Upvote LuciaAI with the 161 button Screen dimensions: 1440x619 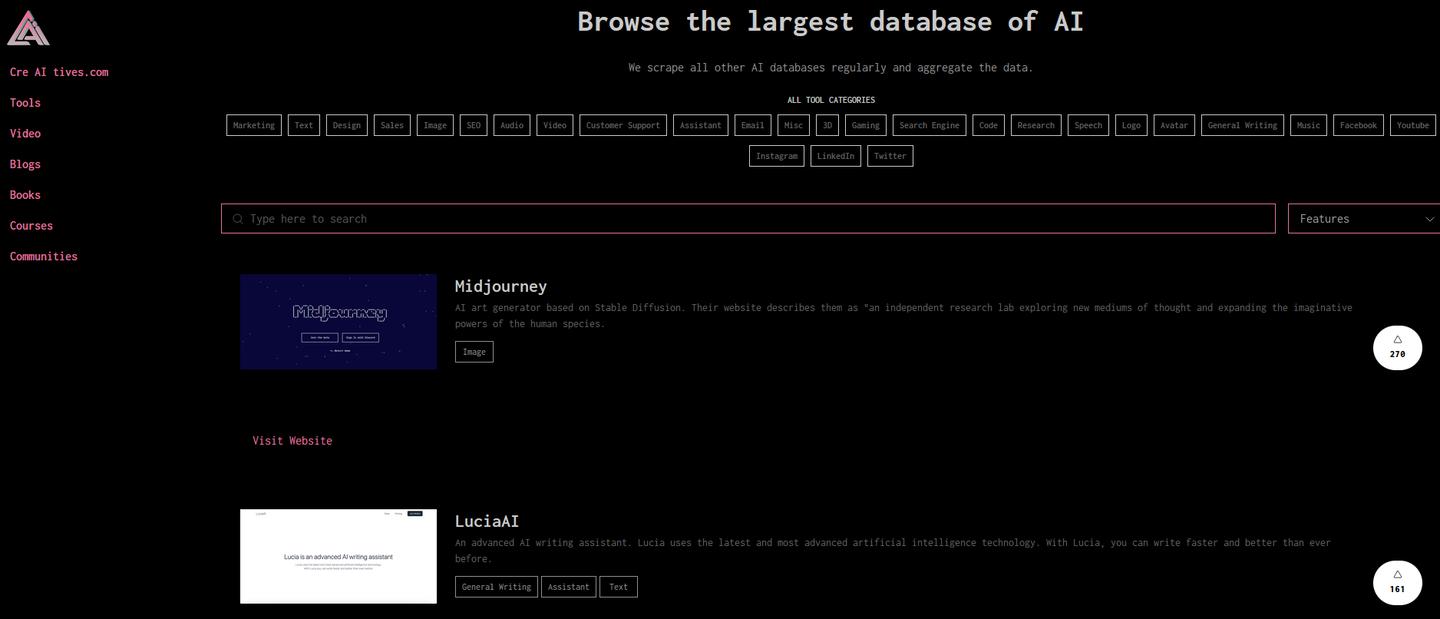(x=1397, y=582)
